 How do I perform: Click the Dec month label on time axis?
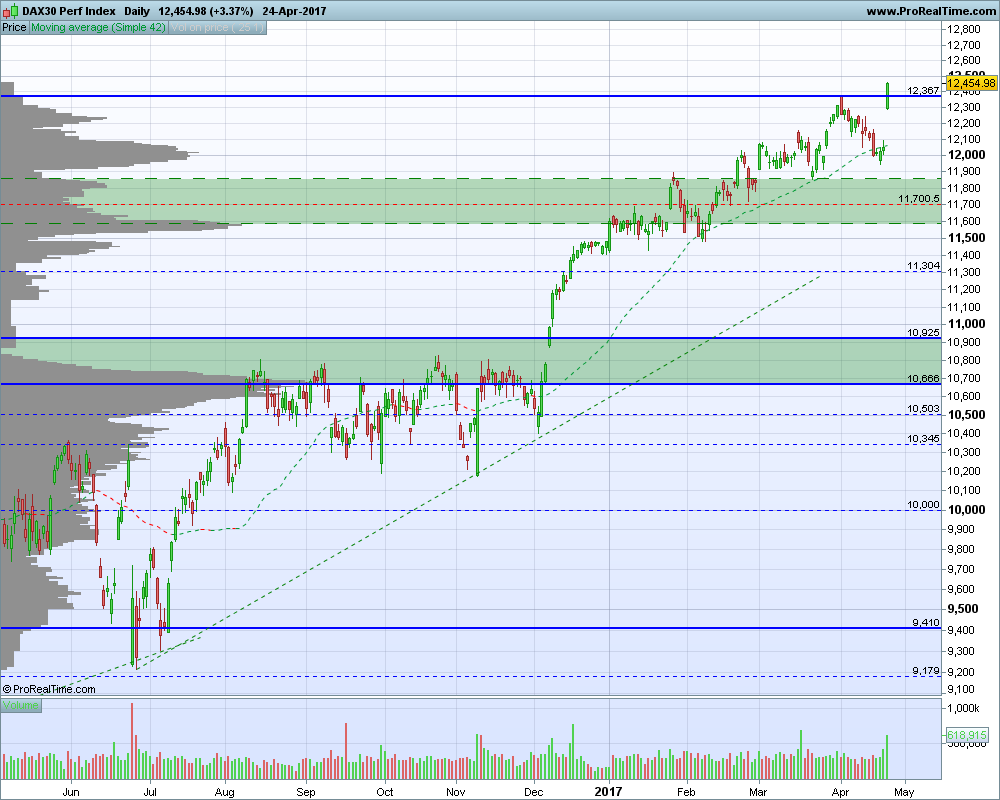(x=534, y=792)
